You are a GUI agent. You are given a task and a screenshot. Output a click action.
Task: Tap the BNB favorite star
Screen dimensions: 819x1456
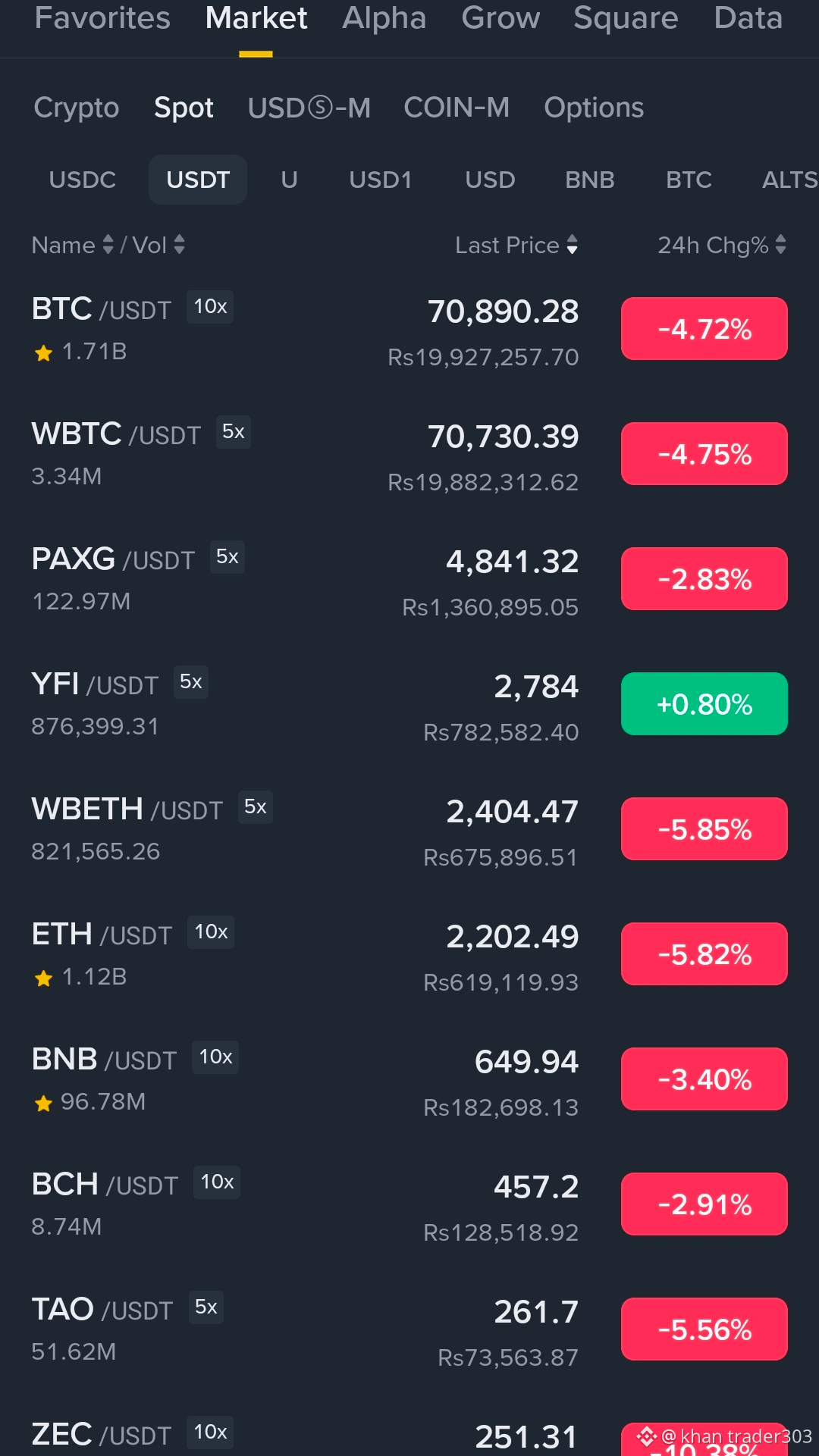[x=43, y=1103]
